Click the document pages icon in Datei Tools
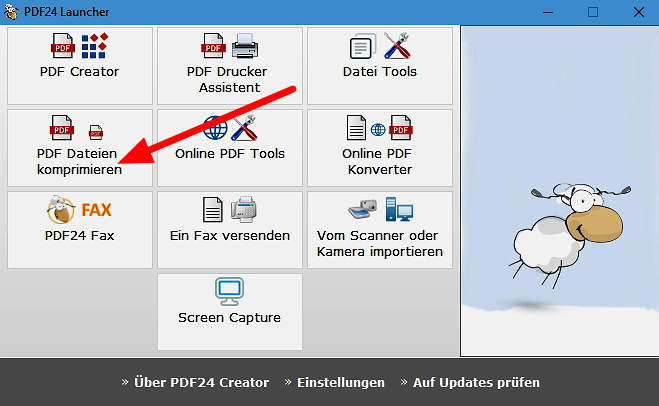This screenshot has width=659, height=406. (363, 46)
